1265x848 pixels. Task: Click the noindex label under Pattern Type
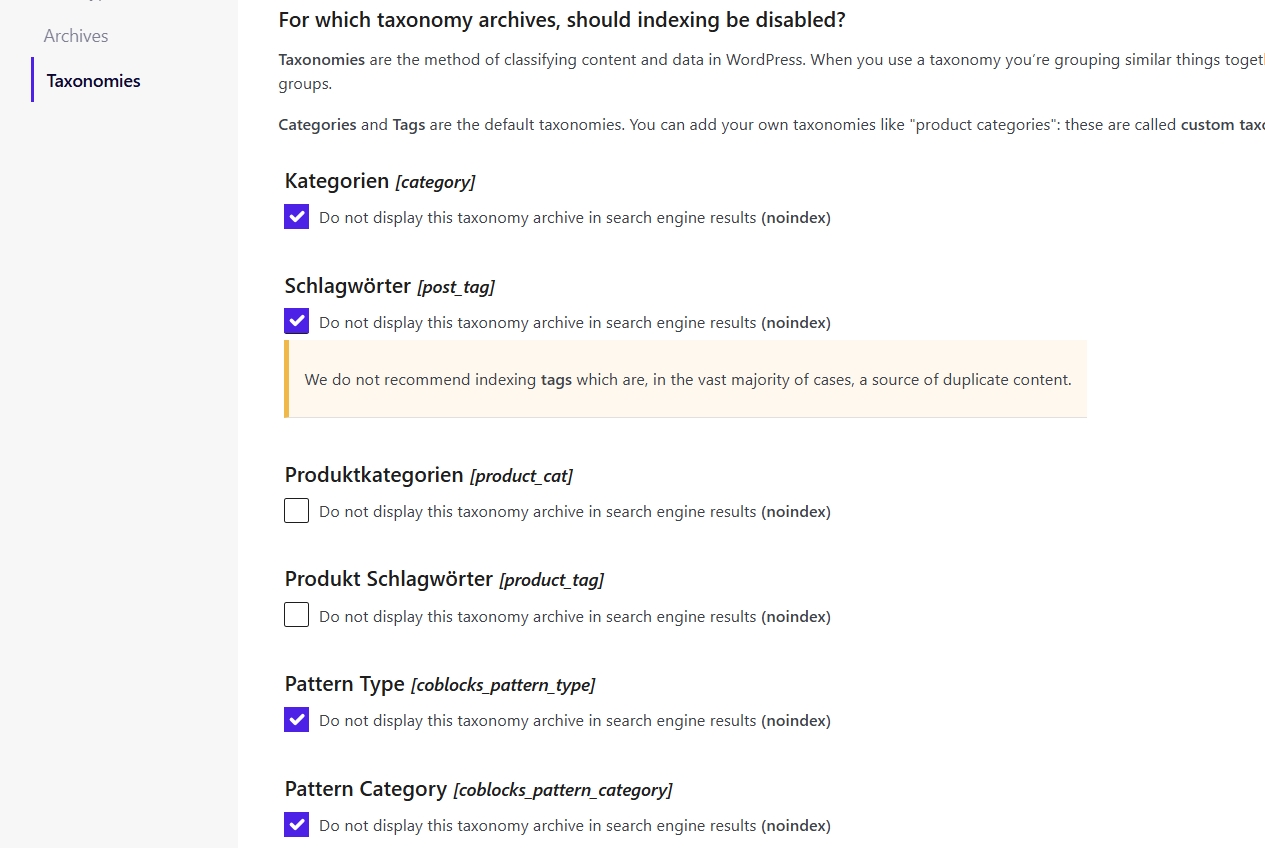click(x=574, y=721)
